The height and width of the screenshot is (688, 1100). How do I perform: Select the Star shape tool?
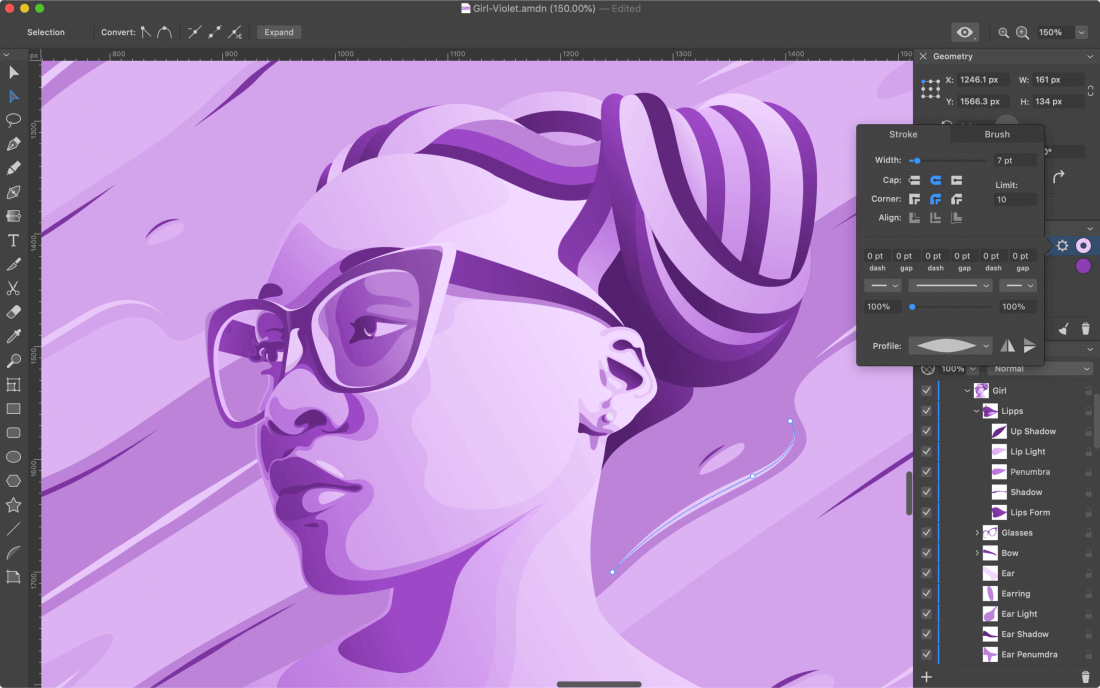point(14,505)
